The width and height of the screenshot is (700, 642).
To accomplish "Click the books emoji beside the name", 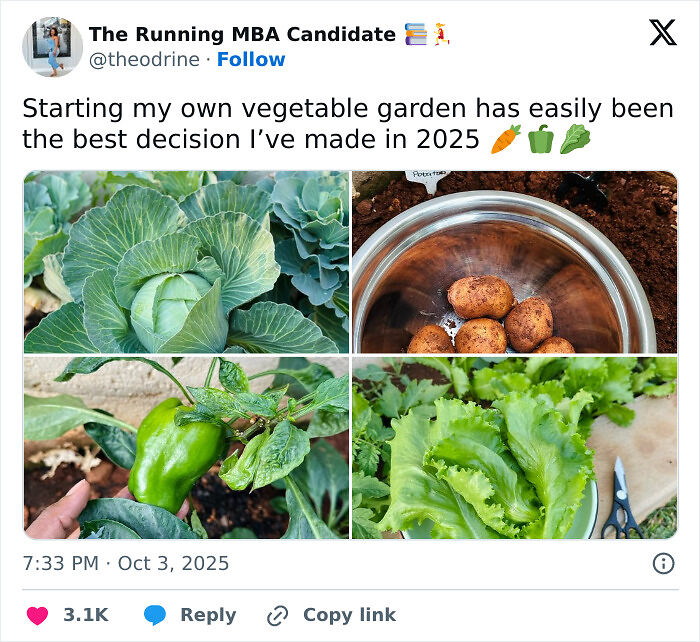I will 416,34.
